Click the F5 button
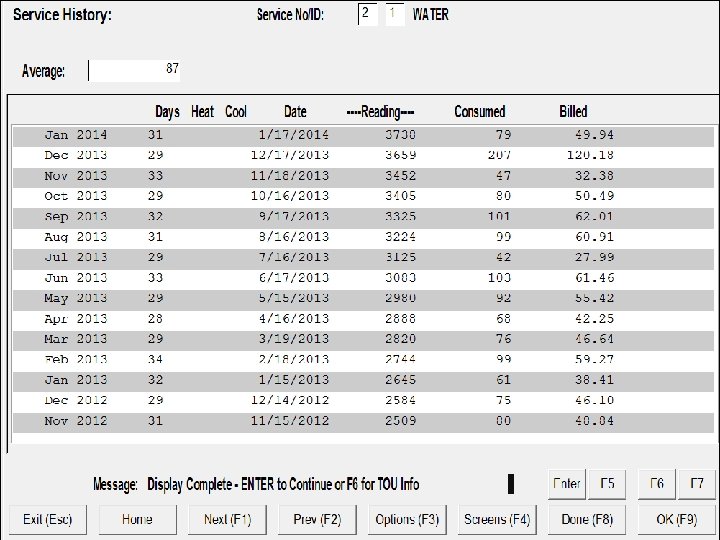The height and width of the screenshot is (540, 720). pos(607,484)
